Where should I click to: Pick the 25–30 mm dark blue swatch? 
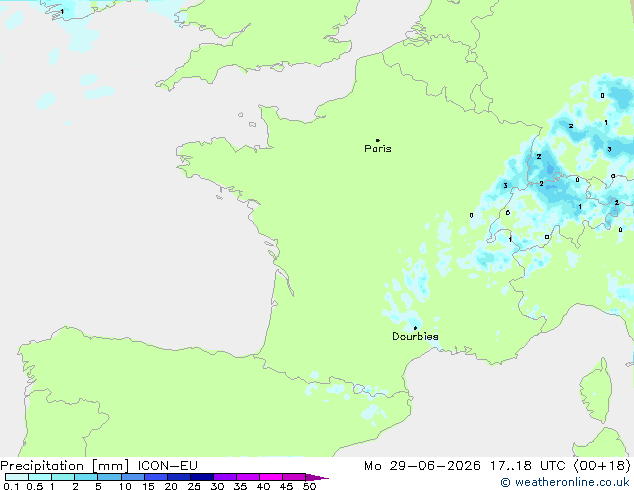click(202, 477)
